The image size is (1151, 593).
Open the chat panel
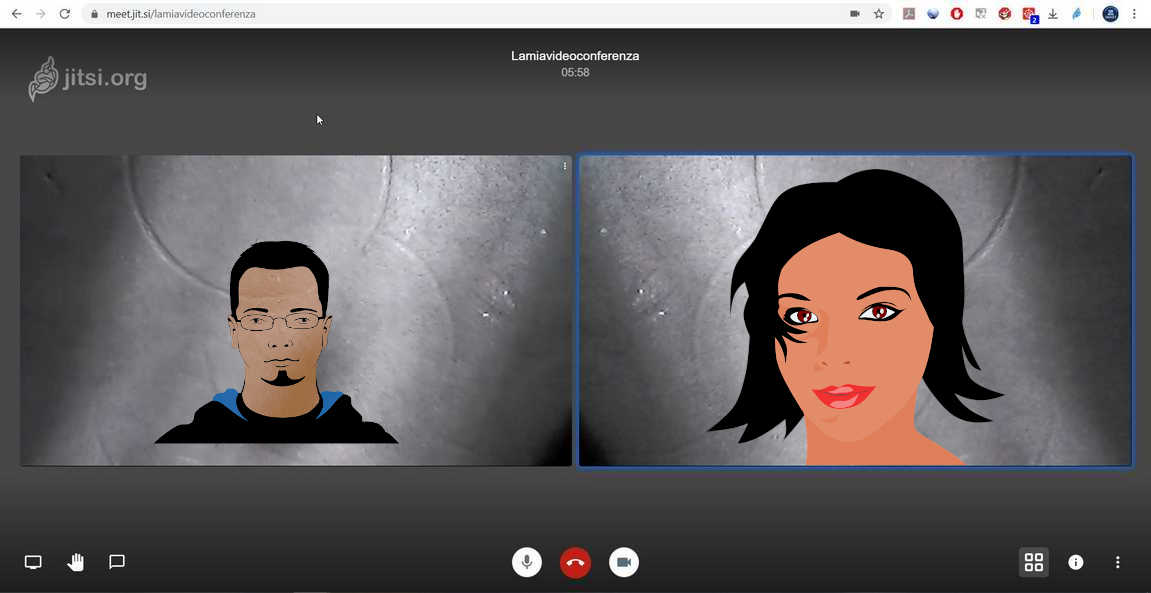pyautogui.click(x=117, y=562)
